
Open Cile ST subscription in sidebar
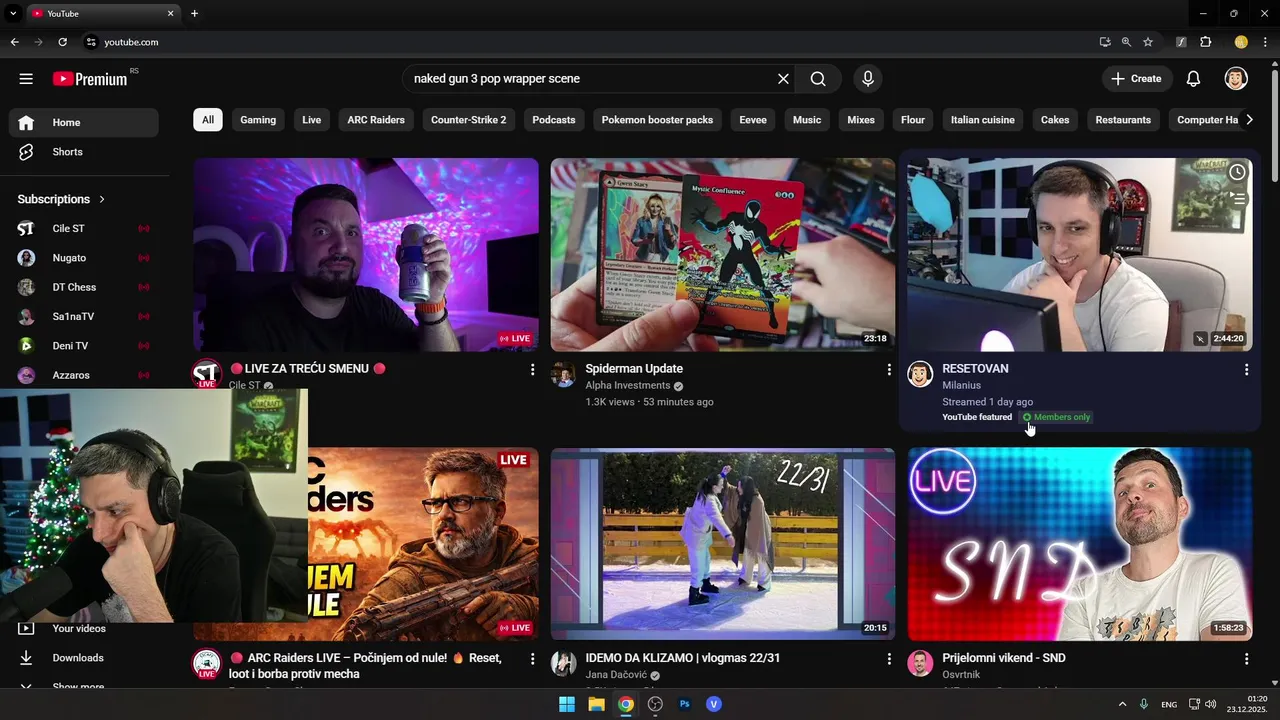[x=84, y=229]
